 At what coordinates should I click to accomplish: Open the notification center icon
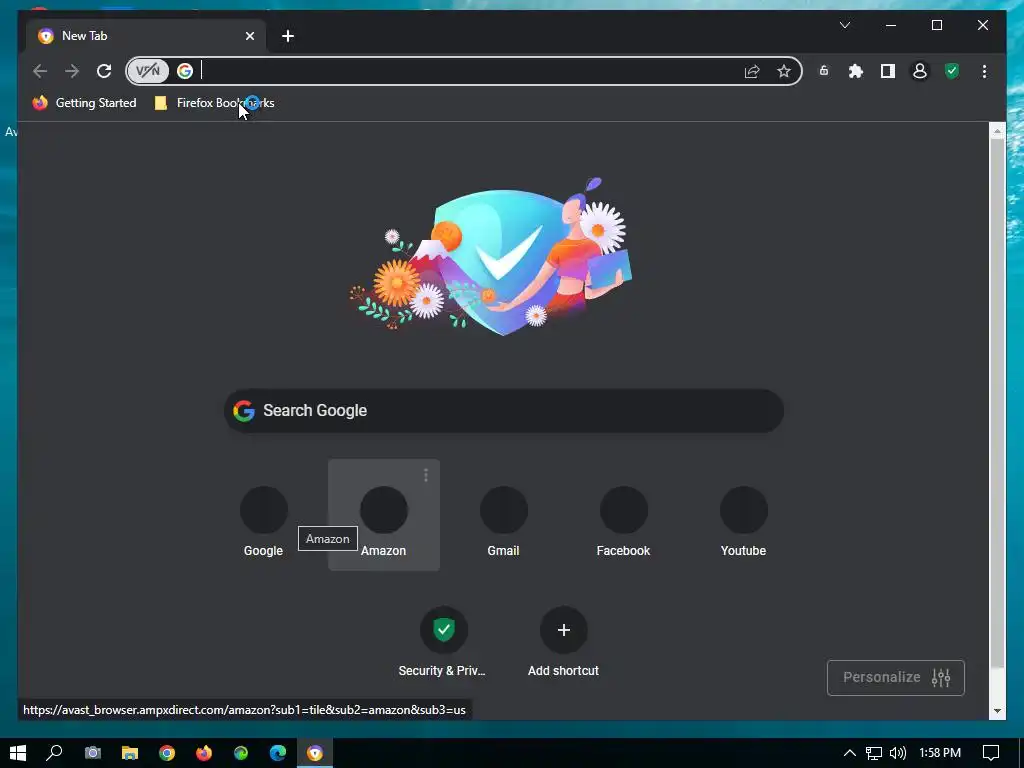(991, 753)
